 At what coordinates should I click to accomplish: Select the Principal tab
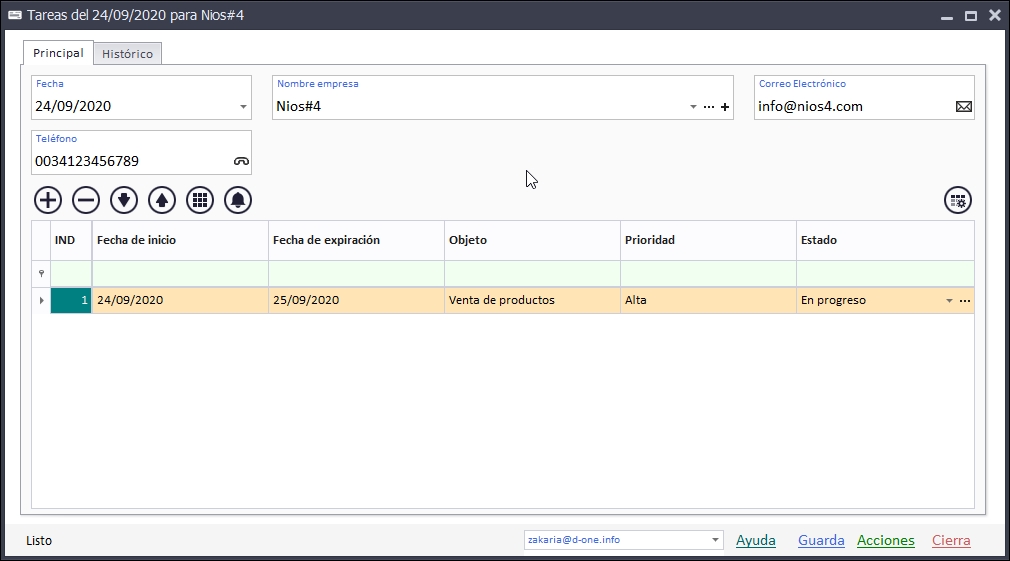point(58,53)
